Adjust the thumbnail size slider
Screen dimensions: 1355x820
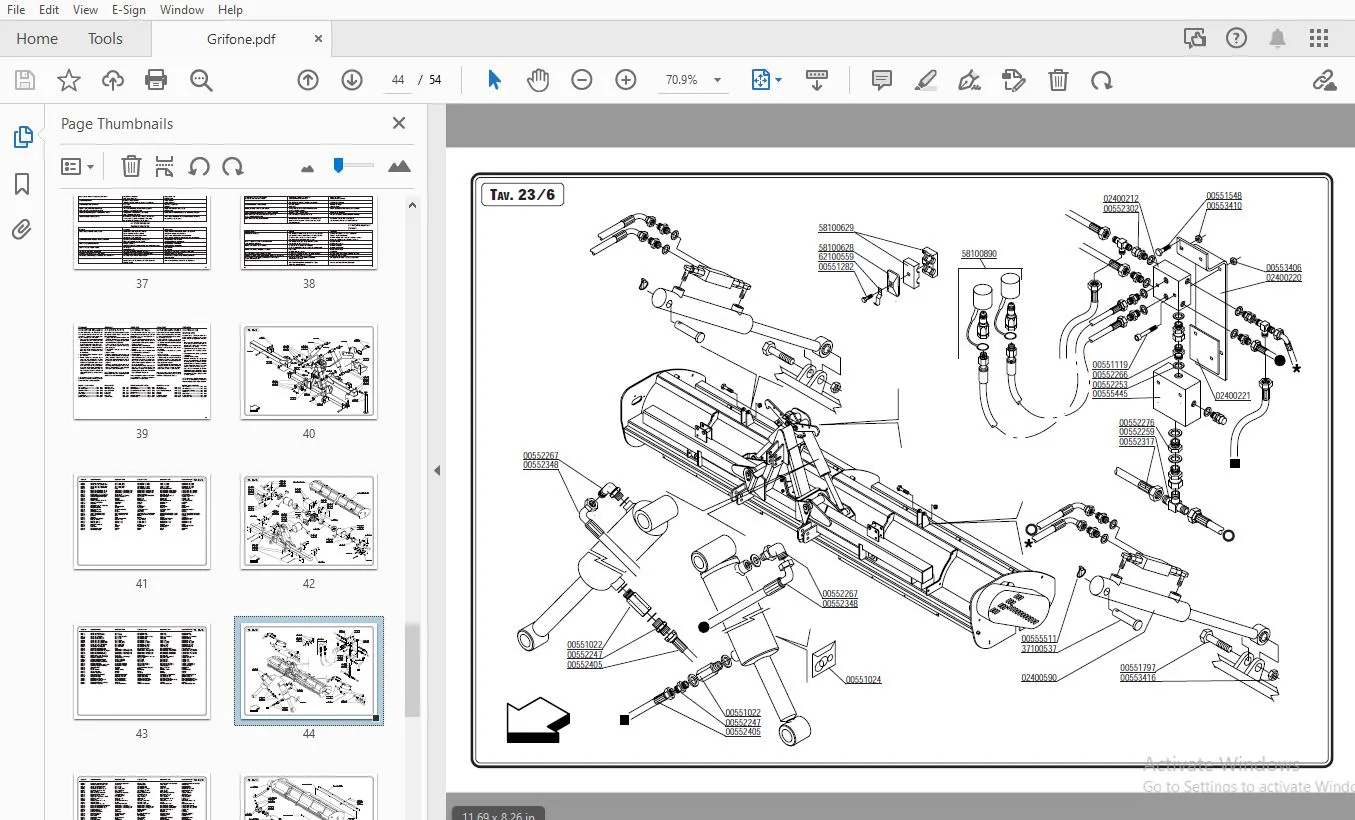pos(338,165)
